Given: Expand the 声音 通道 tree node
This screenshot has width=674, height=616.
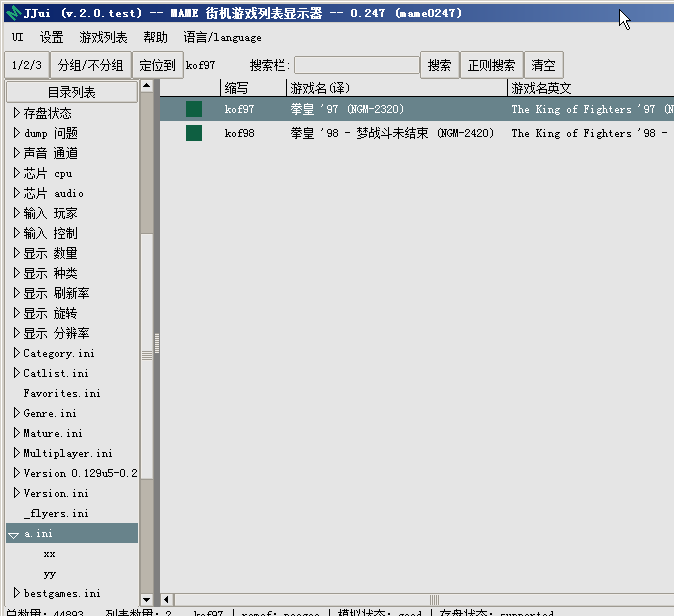Looking at the screenshot, I should 17,153.
